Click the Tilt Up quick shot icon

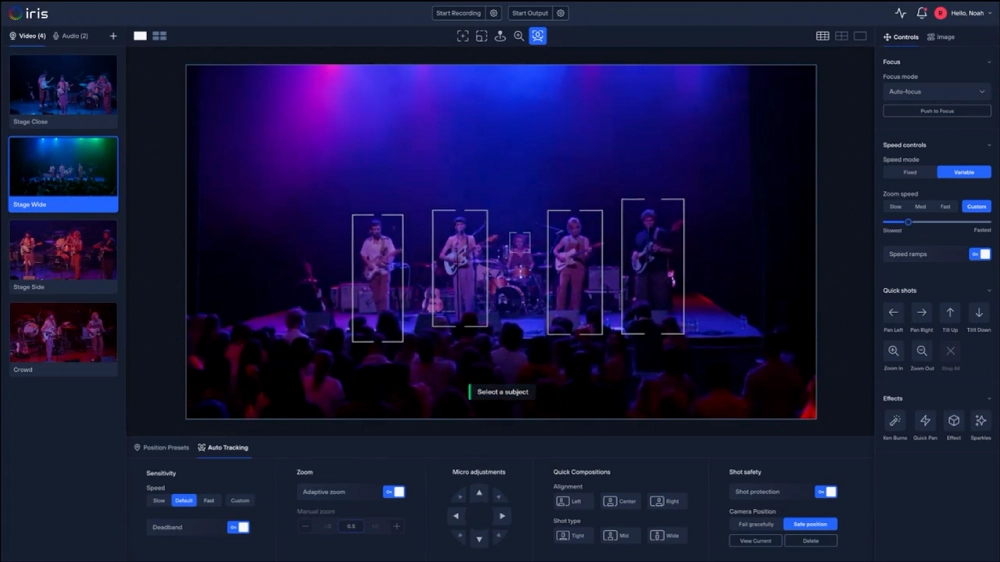click(950, 313)
